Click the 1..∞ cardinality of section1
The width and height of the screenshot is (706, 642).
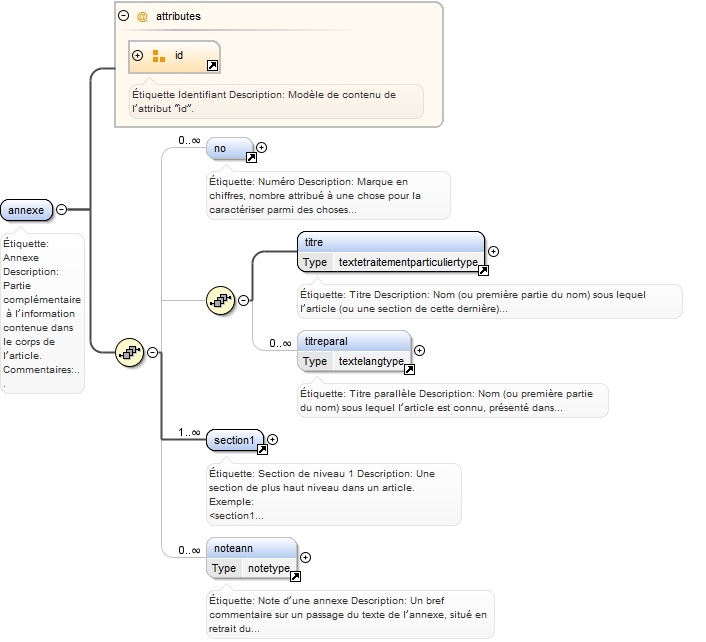click(x=189, y=433)
